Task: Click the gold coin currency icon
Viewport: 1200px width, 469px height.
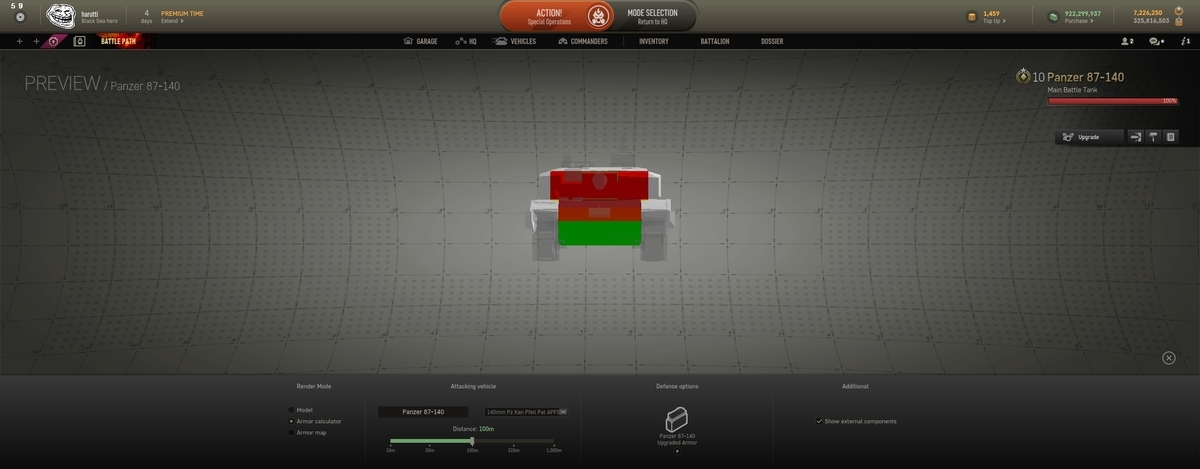Action: click(971, 16)
